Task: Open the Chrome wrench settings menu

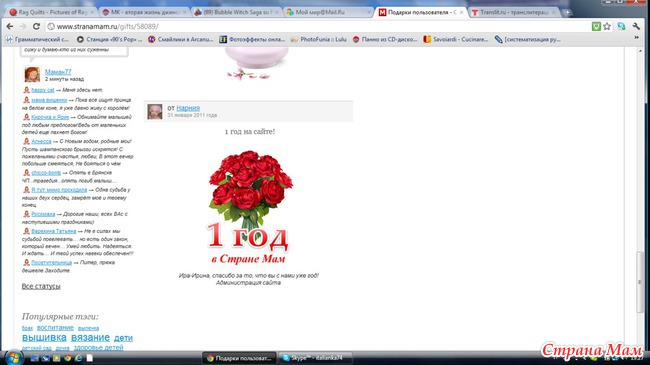Action: tap(636, 27)
